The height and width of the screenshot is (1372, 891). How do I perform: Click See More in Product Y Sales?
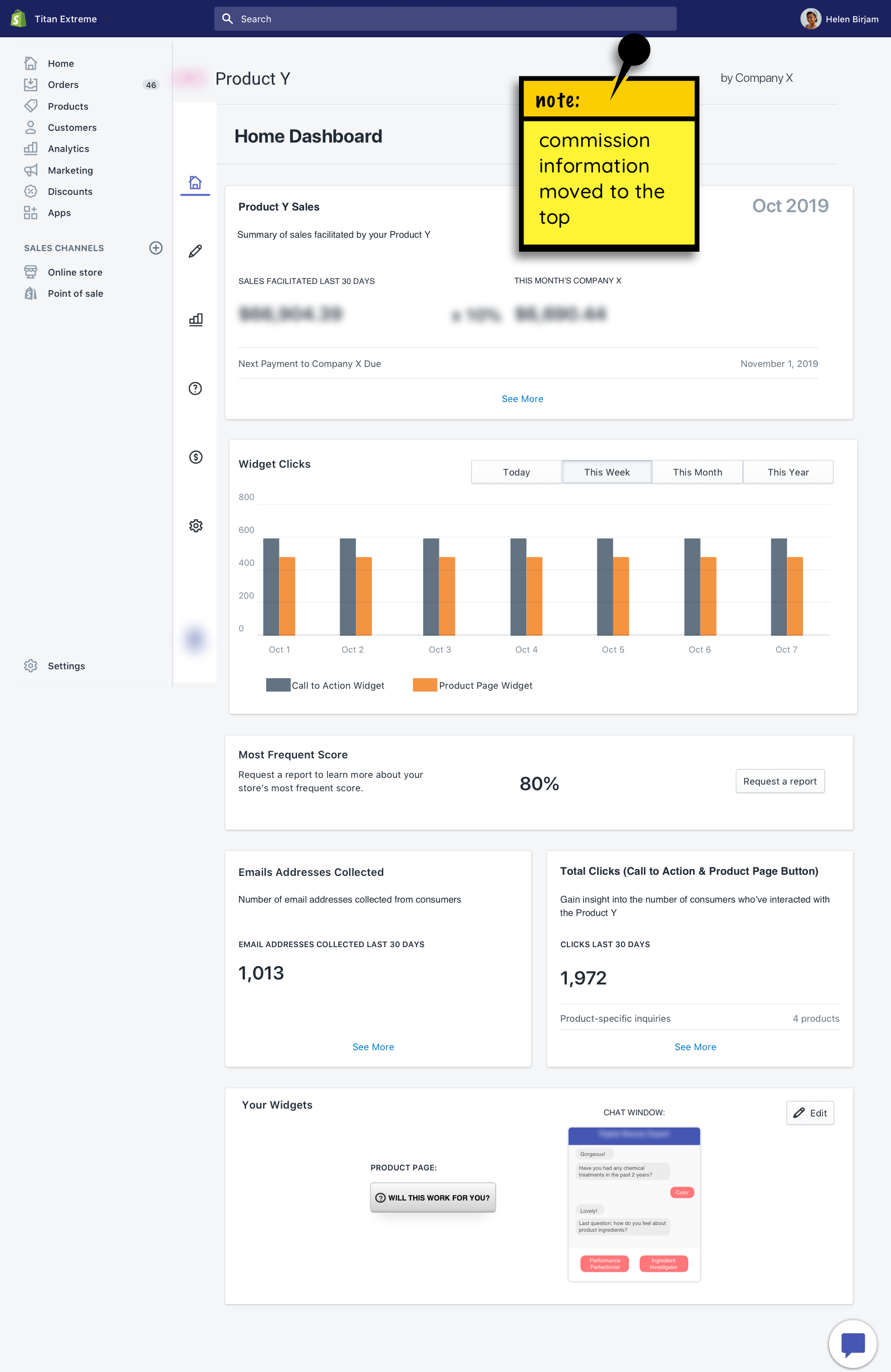click(522, 399)
